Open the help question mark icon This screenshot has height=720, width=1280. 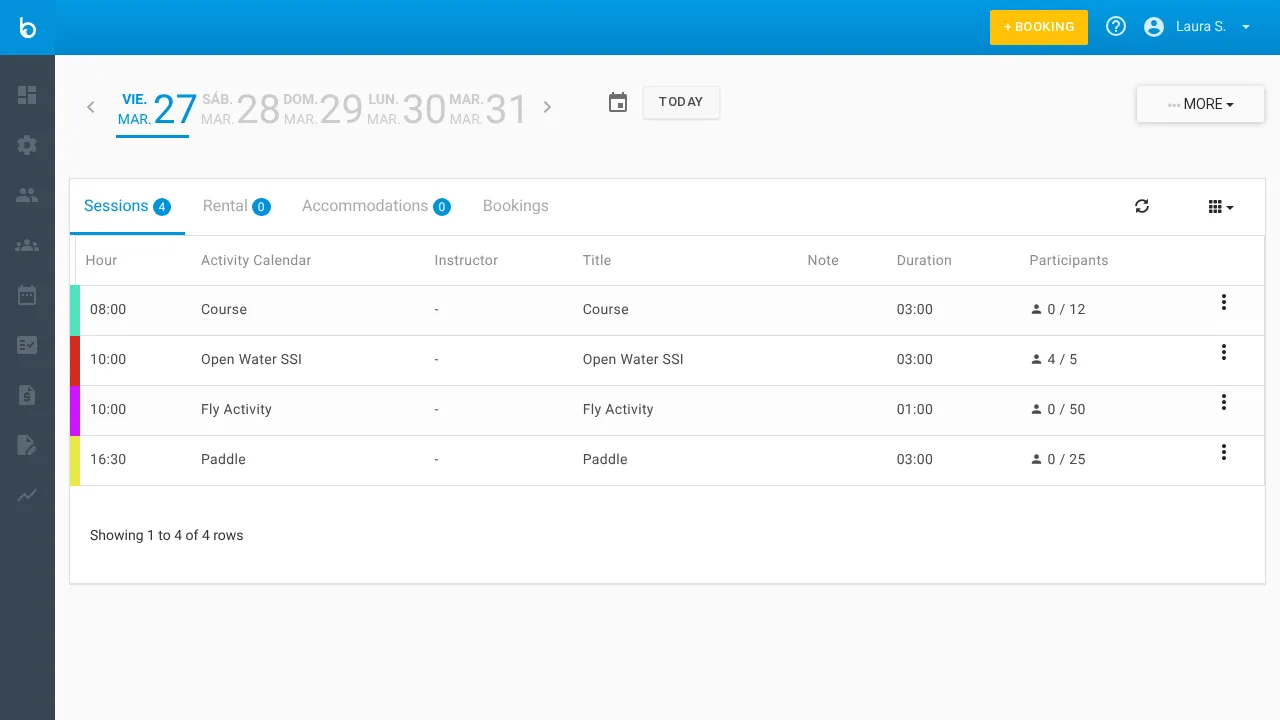(x=1116, y=26)
